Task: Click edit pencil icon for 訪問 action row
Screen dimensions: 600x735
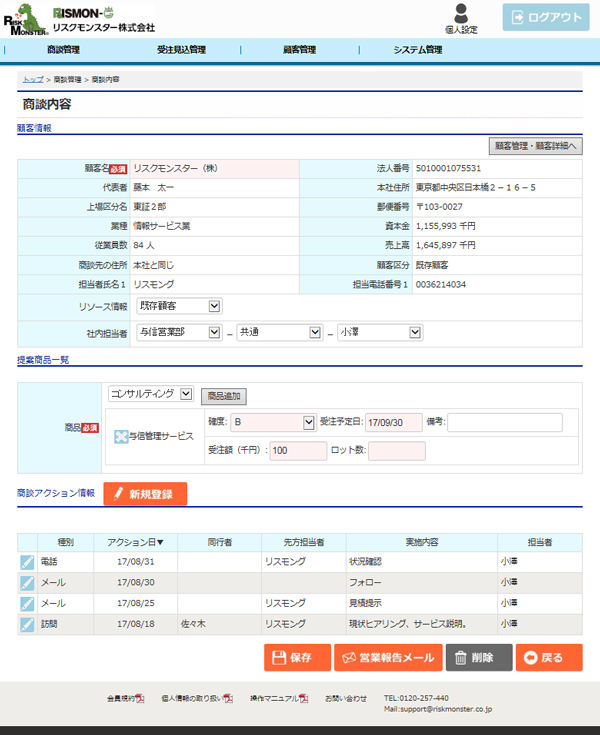Action: pyautogui.click(x=27, y=624)
